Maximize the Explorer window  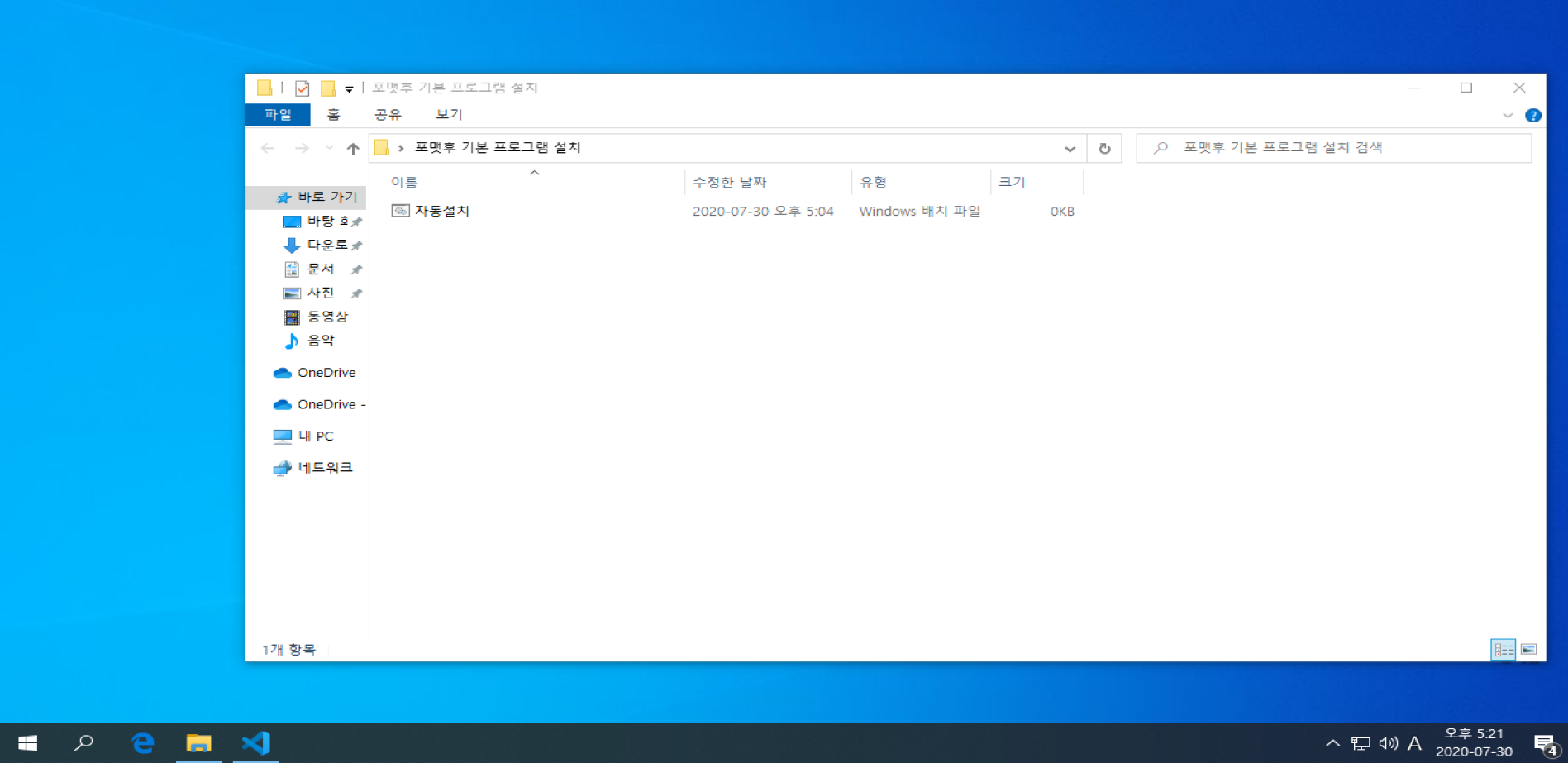point(1466,88)
